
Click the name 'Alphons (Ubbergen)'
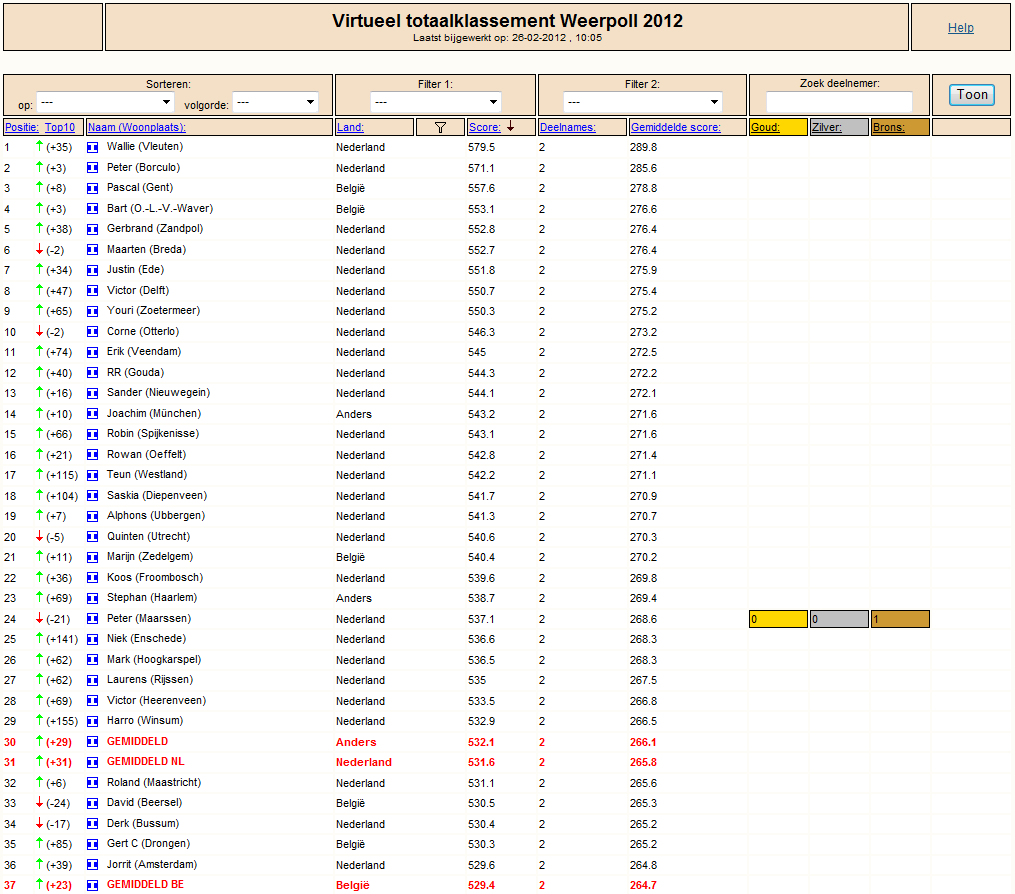(156, 515)
